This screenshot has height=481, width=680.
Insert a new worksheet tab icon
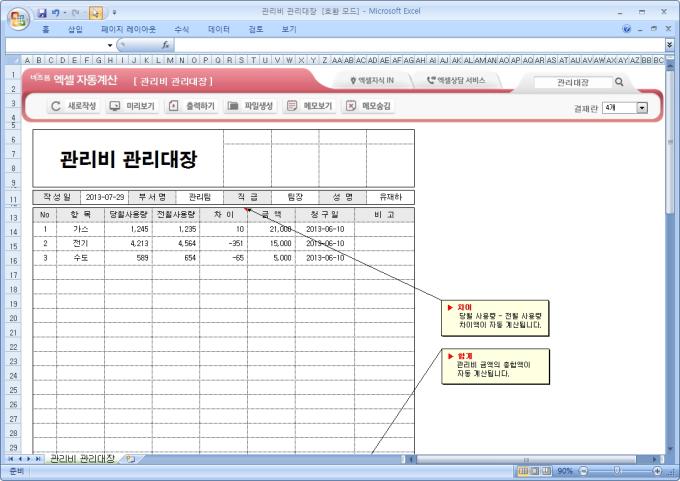(130, 458)
